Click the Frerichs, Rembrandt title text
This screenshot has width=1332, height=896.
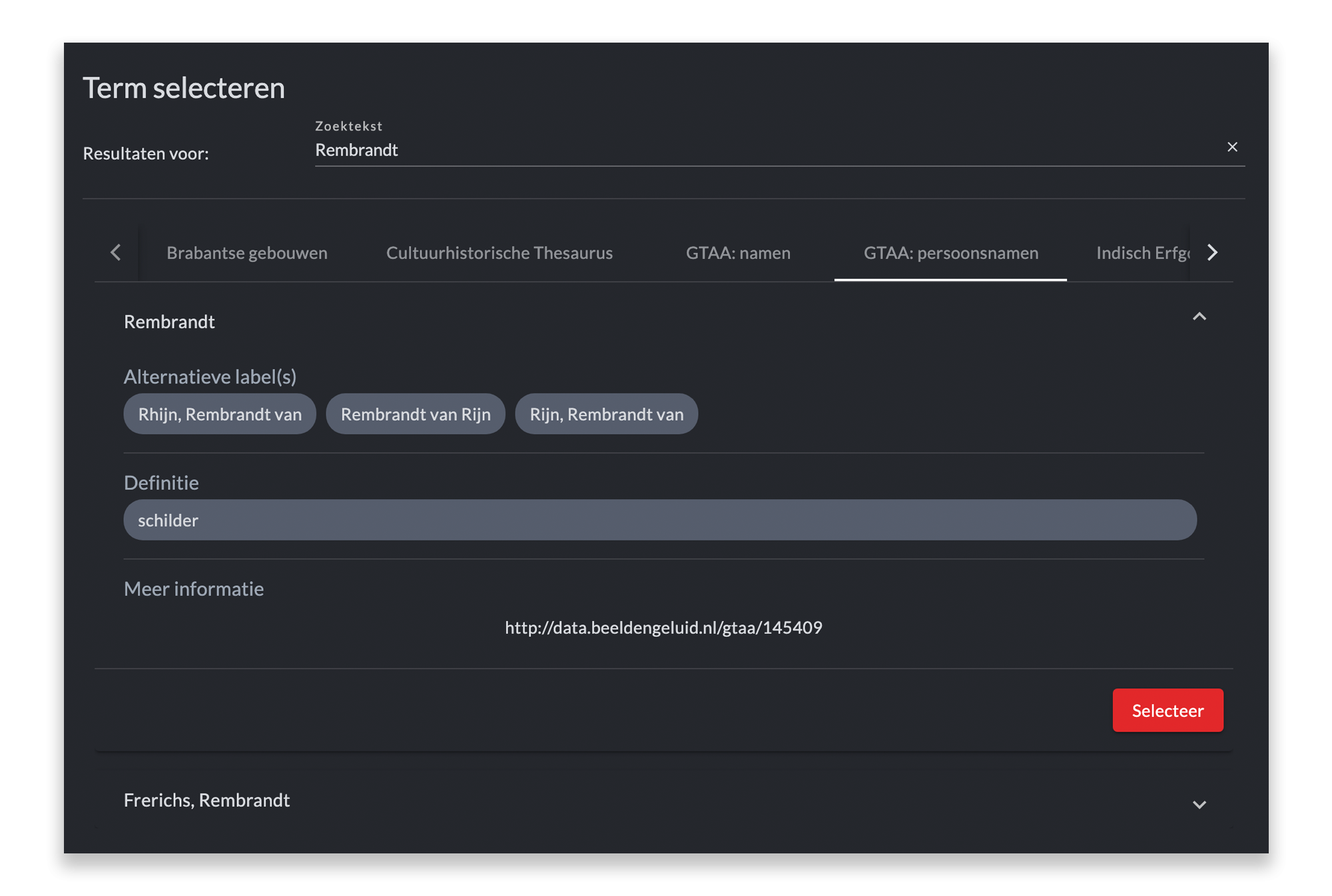pos(206,800)
